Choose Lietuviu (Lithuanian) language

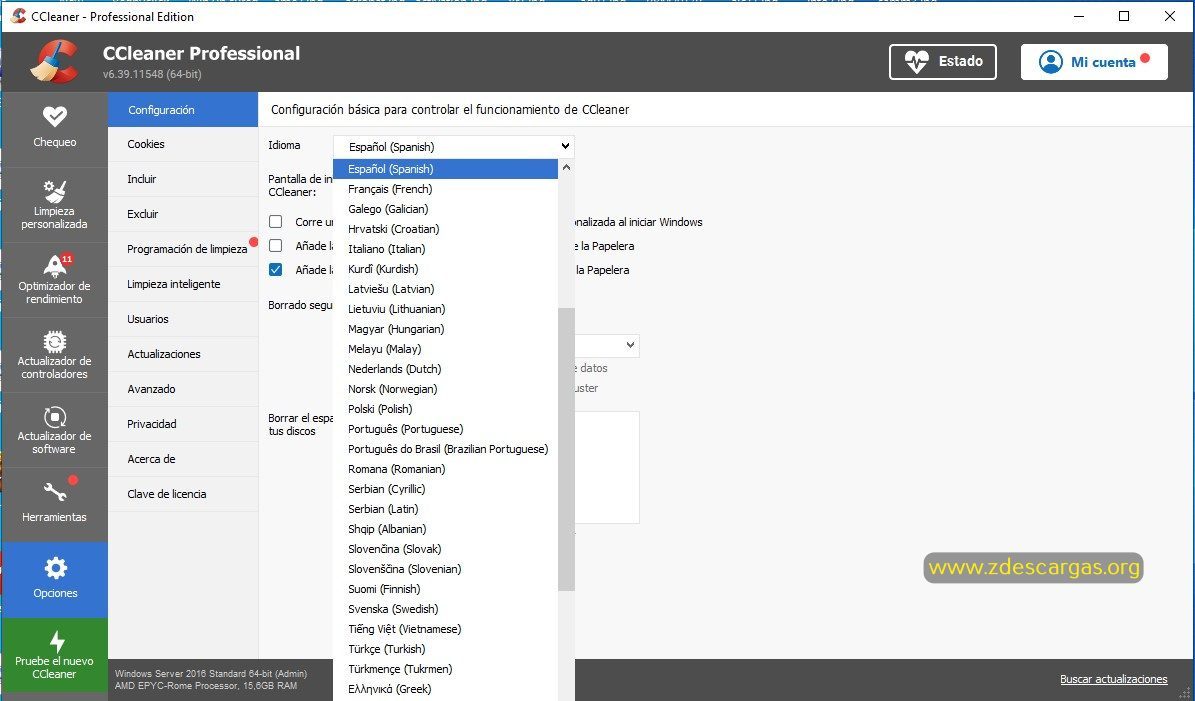[446, 309]
